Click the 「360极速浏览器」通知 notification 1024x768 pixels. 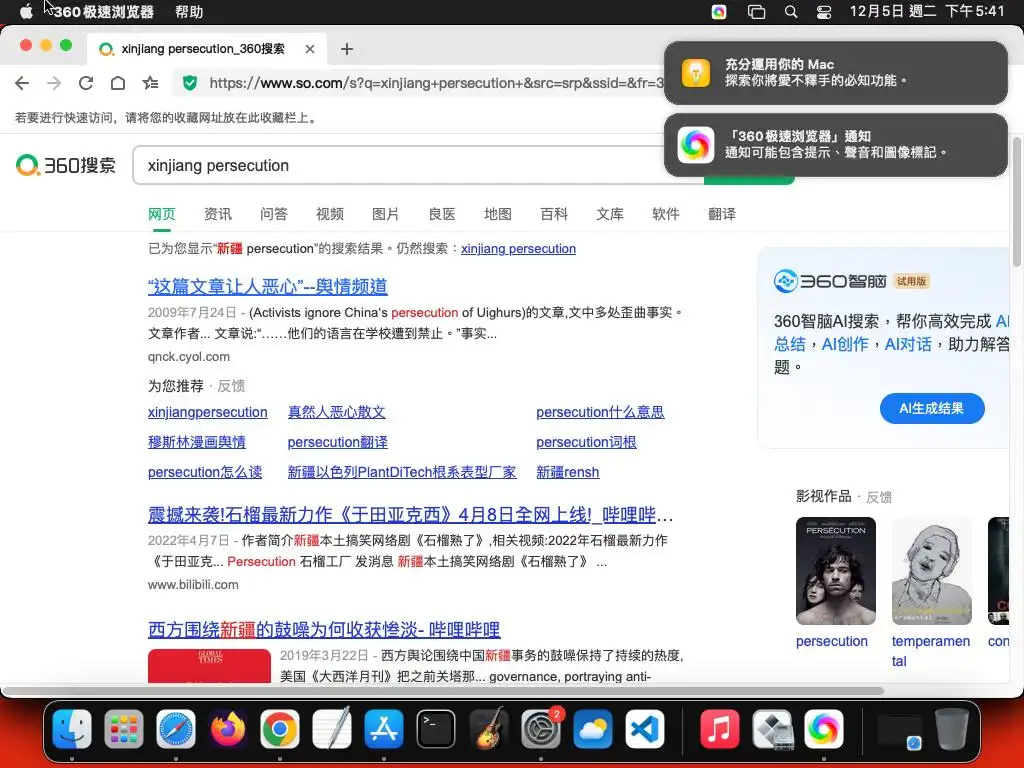pyautogui.click(x=836, y=144)
